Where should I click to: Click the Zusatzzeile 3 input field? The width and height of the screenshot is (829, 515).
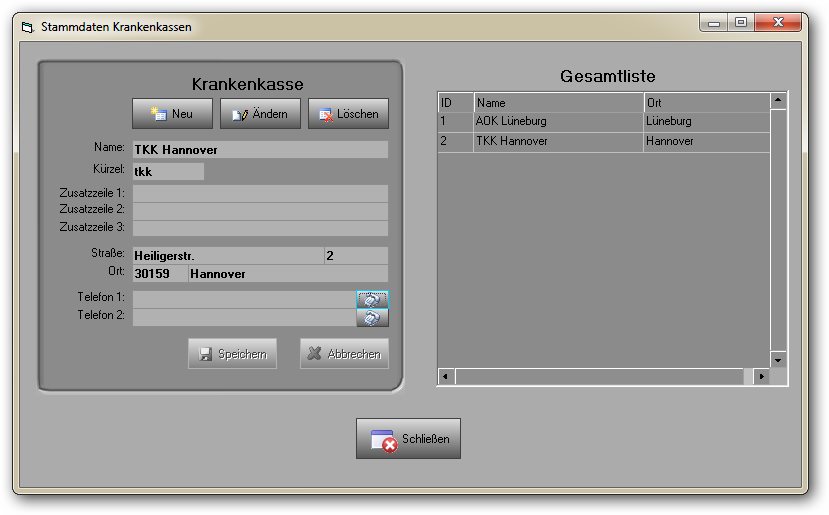pos(260,228)
